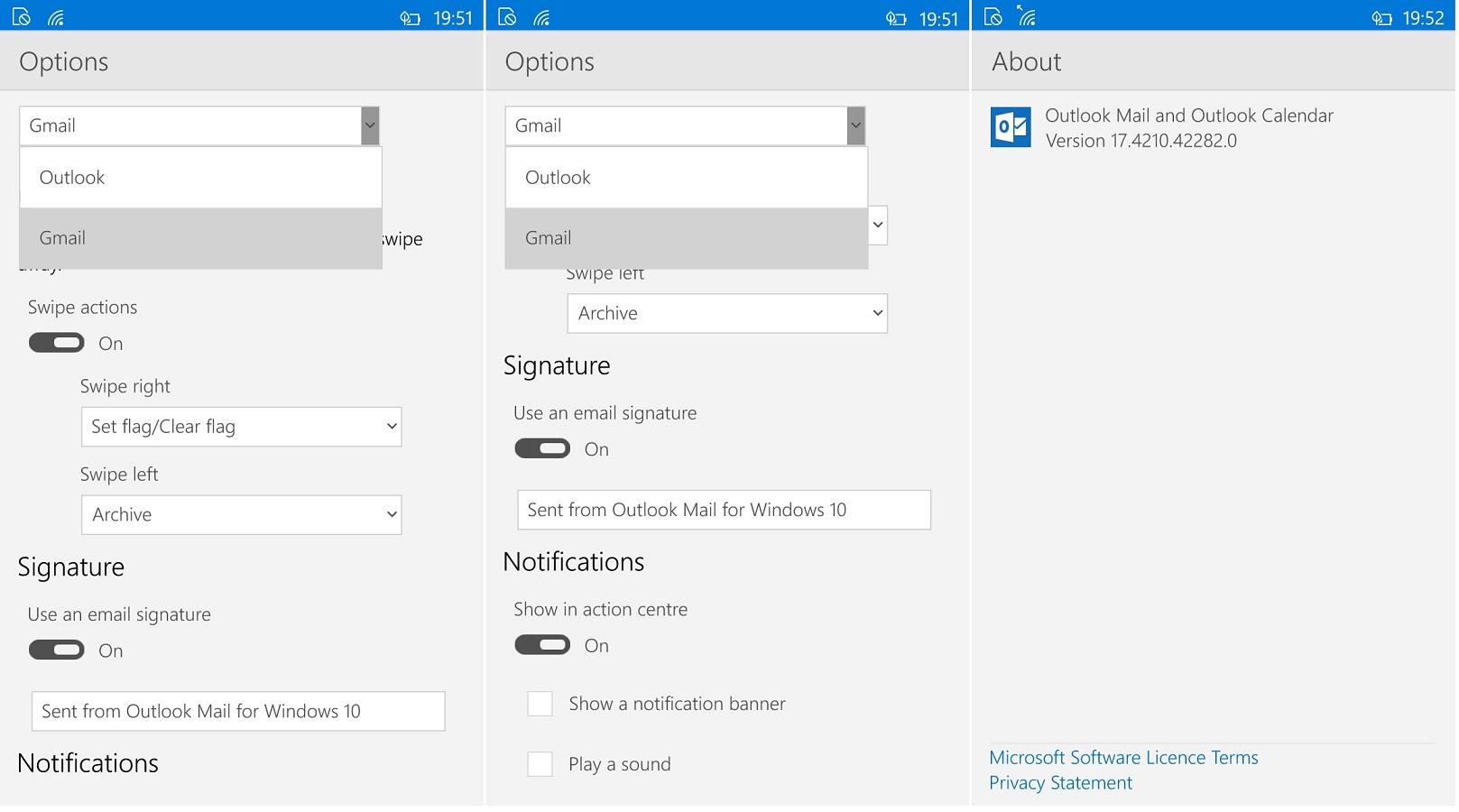Click the Notifications heading on middle screen

click(x=574, y=562)
